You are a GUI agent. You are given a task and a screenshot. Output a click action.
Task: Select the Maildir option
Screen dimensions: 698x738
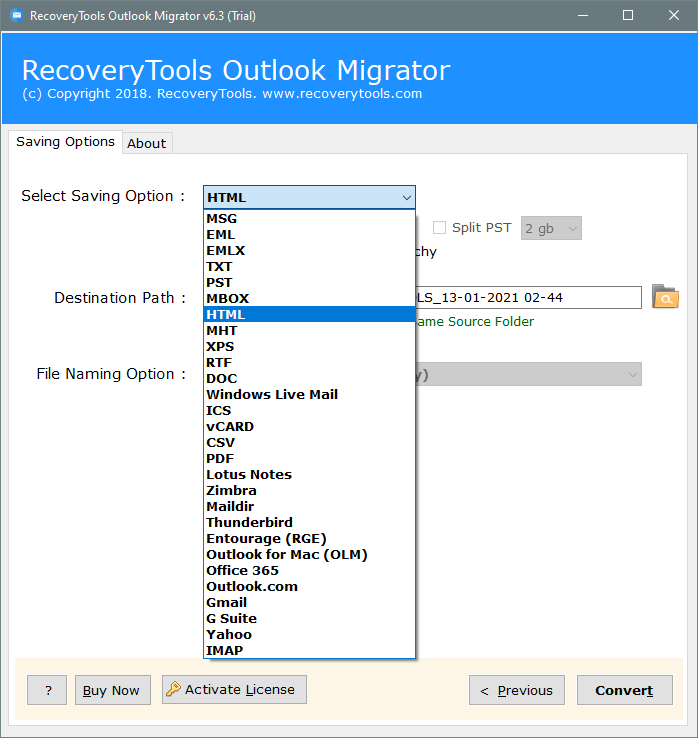pyautogui.click(x=309, y=506)
